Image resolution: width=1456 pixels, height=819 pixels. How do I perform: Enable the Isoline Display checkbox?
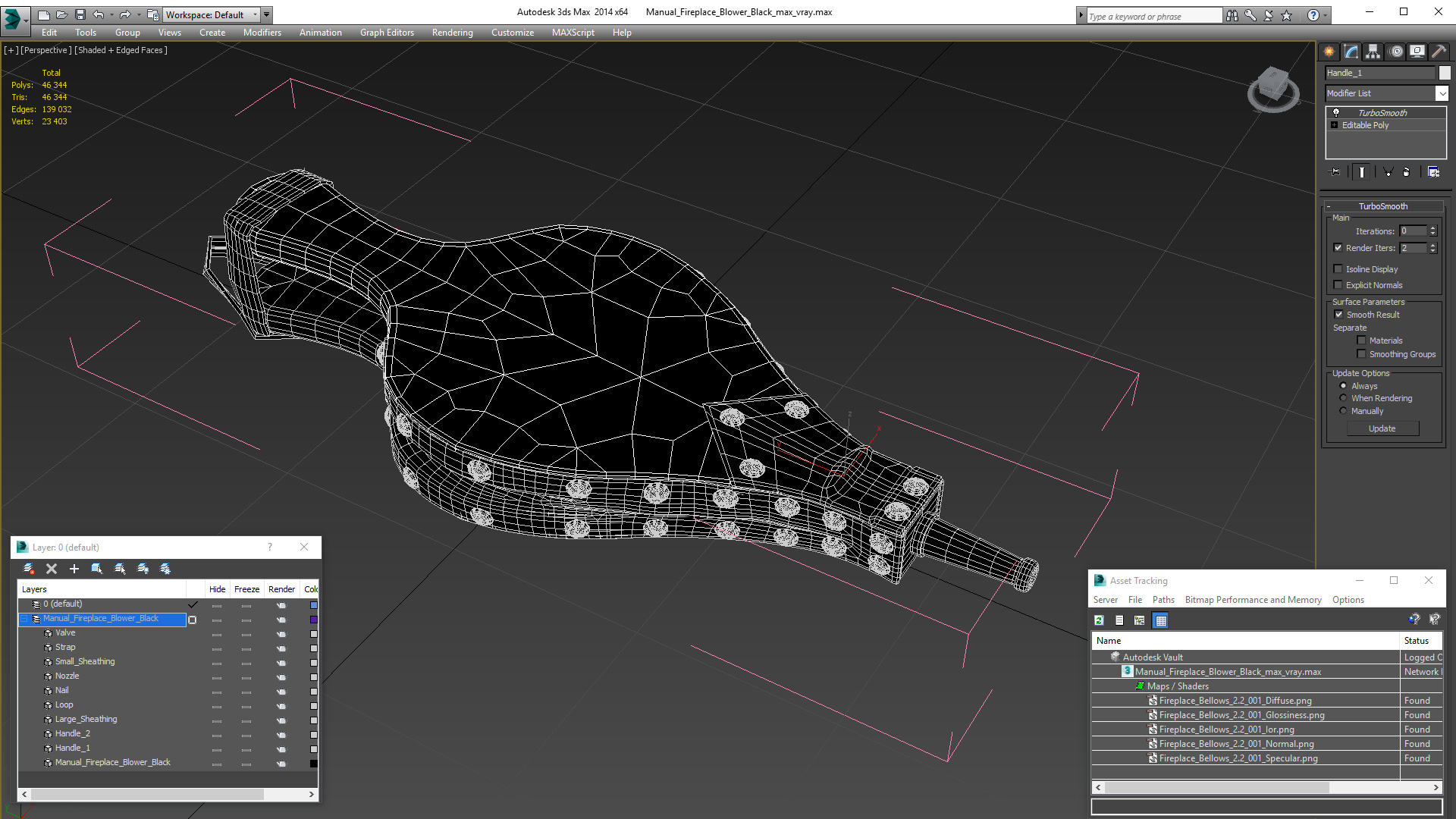tap(1338, 269)
